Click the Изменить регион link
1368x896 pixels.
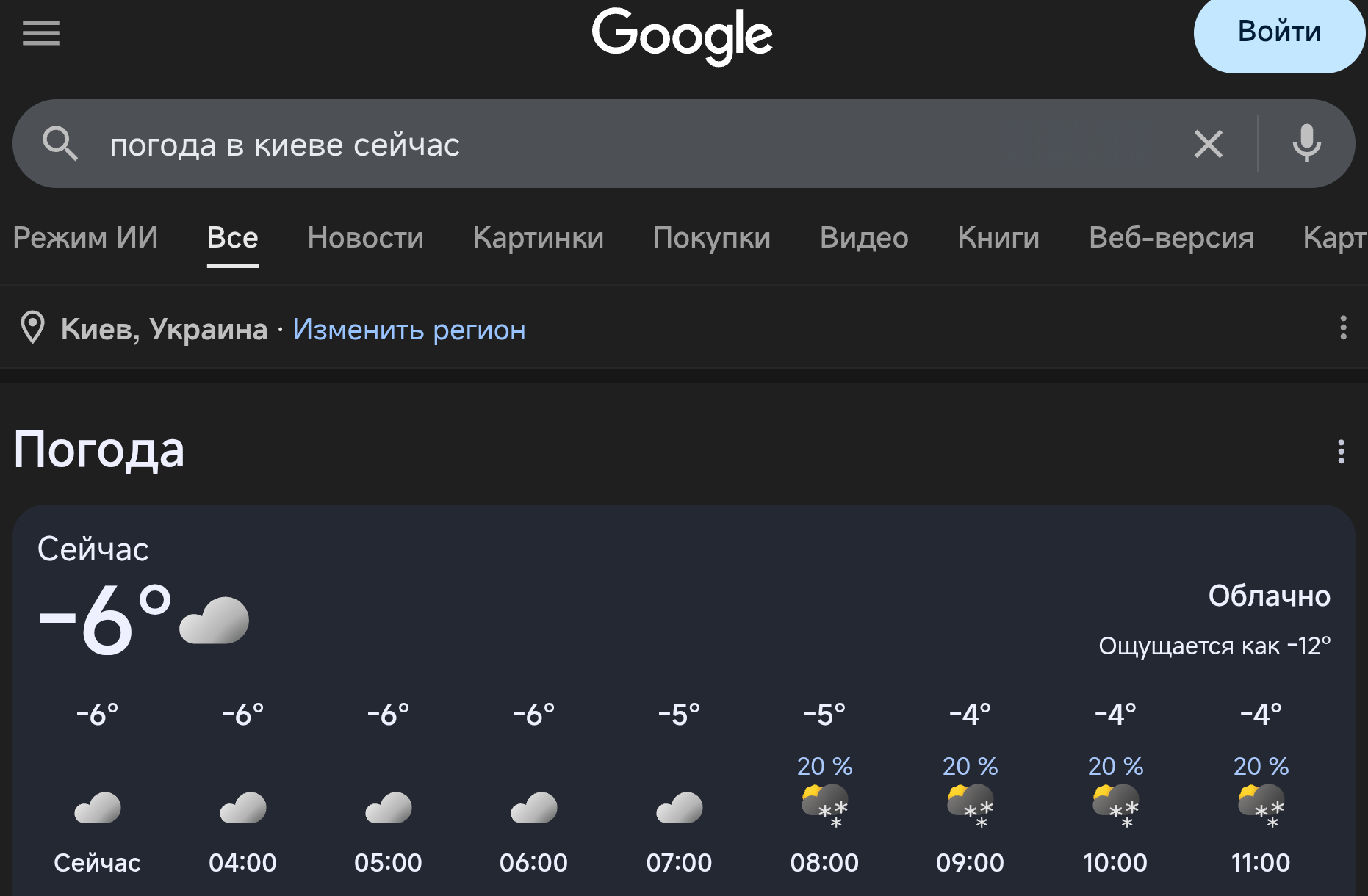[x=409, y=330]
